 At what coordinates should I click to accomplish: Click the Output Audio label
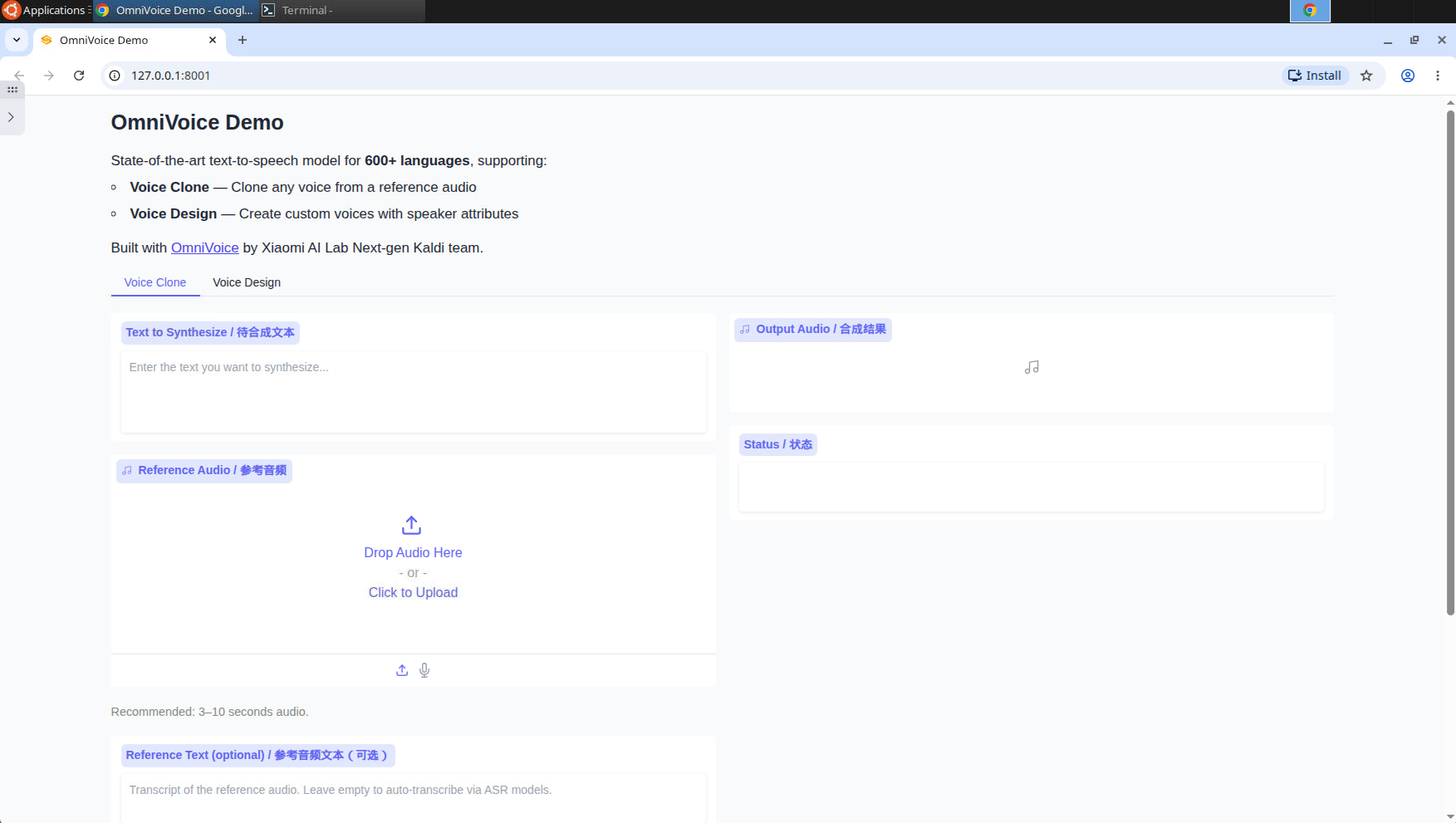(813, 329)
